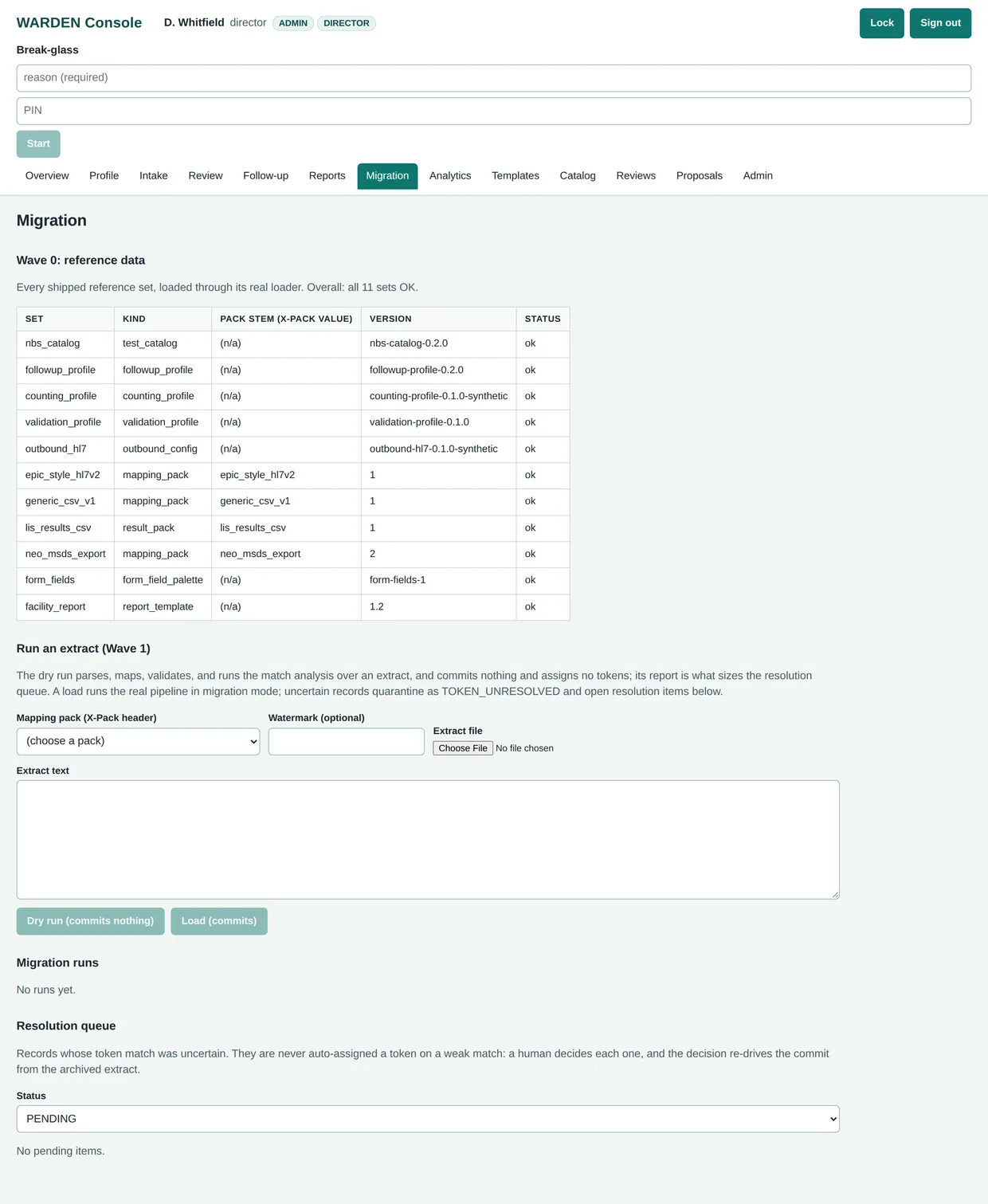Select the outbound_hl7 set cell
Viewport: 988px width, 1204px height.
(x=65, y=449)
